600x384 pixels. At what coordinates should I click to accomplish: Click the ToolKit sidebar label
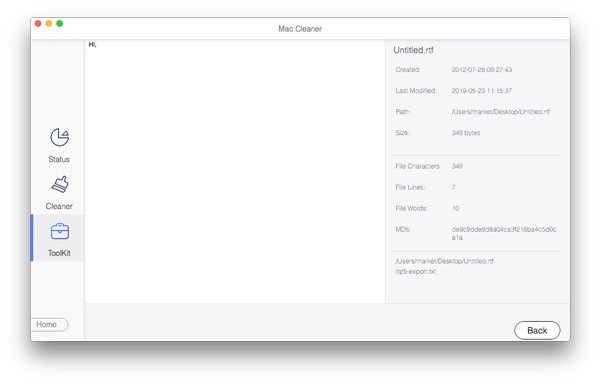59,253
